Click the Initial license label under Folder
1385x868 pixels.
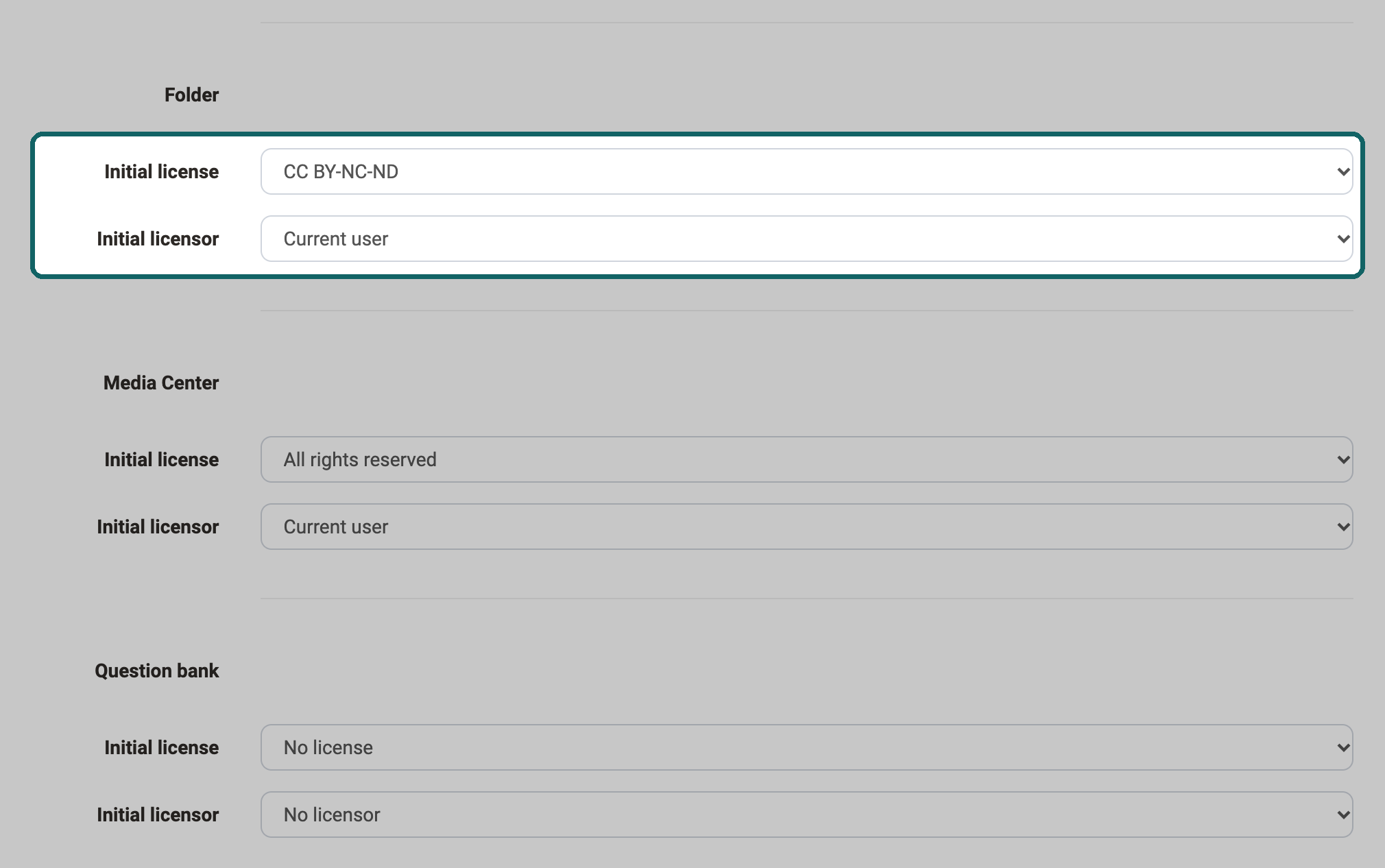tap(161, 171)
